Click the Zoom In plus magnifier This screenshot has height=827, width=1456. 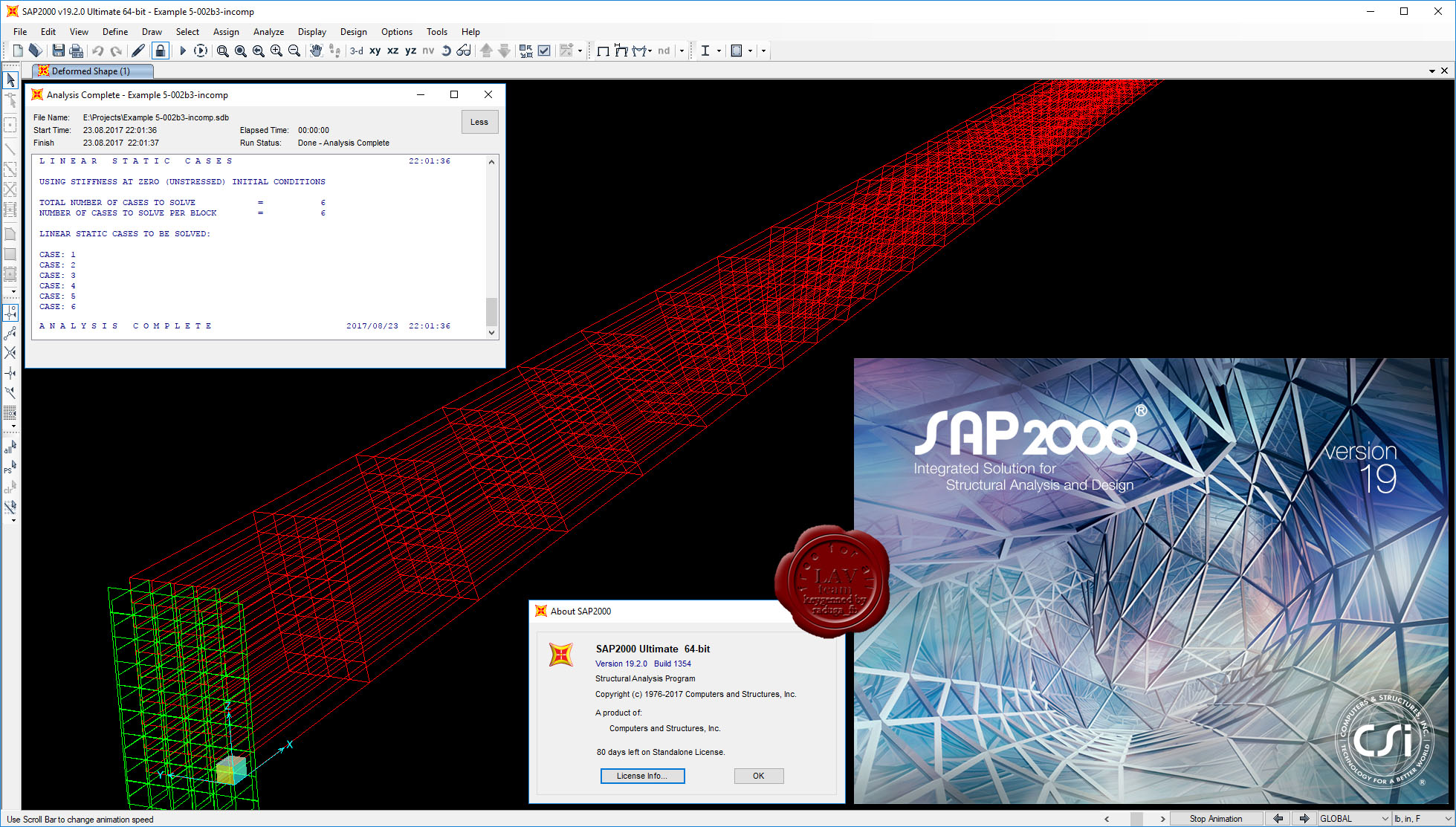coord(276,51)
